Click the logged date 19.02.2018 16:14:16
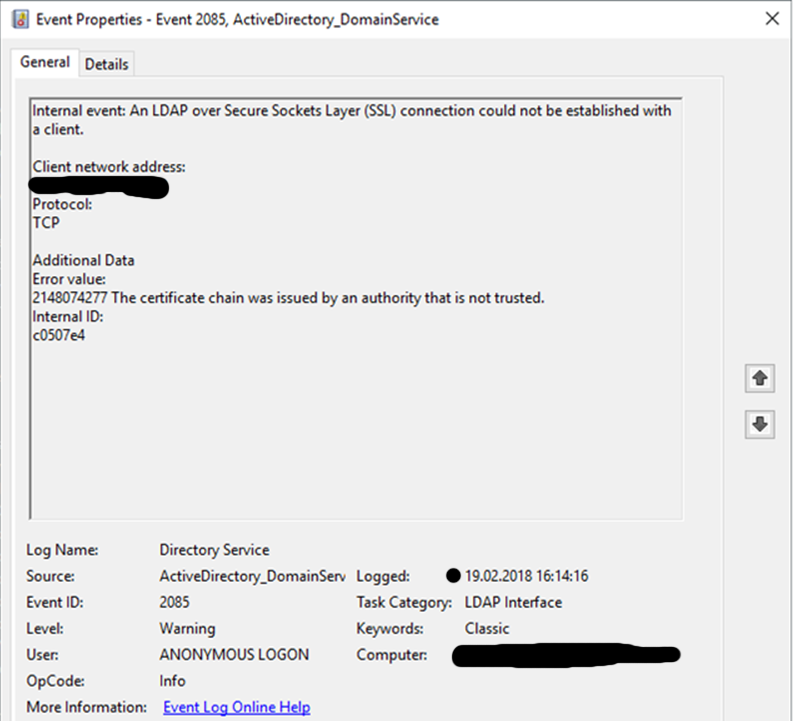Viewport: 800px width, 722px height. coord(527,576)
